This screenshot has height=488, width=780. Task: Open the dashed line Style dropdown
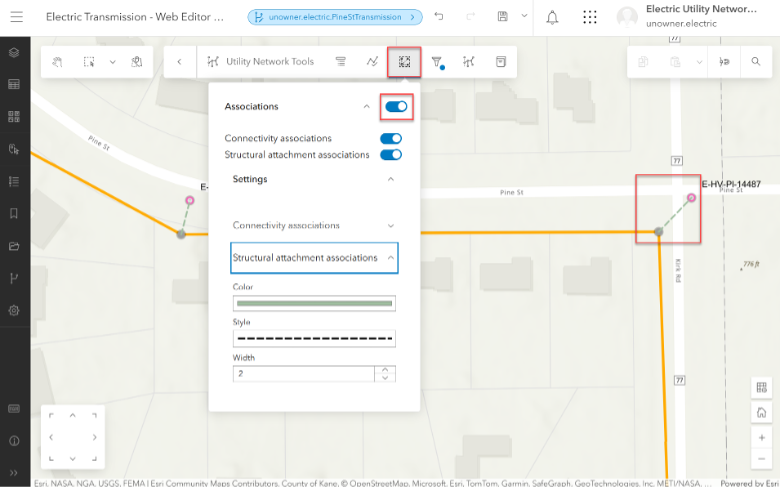coord(314,339)
